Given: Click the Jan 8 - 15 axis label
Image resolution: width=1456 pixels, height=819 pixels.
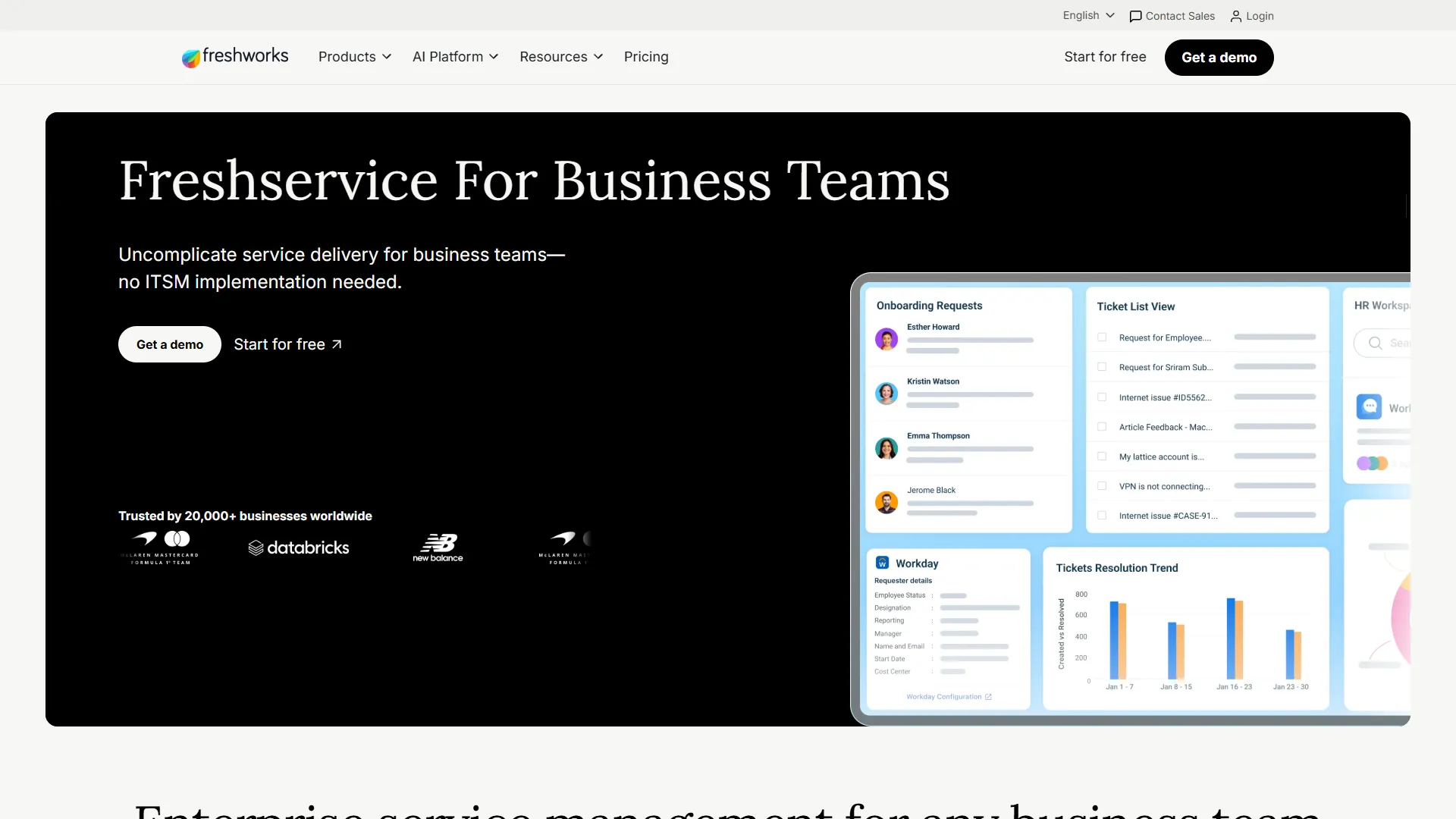Looking at the screenshot, I should point(1175,687).
